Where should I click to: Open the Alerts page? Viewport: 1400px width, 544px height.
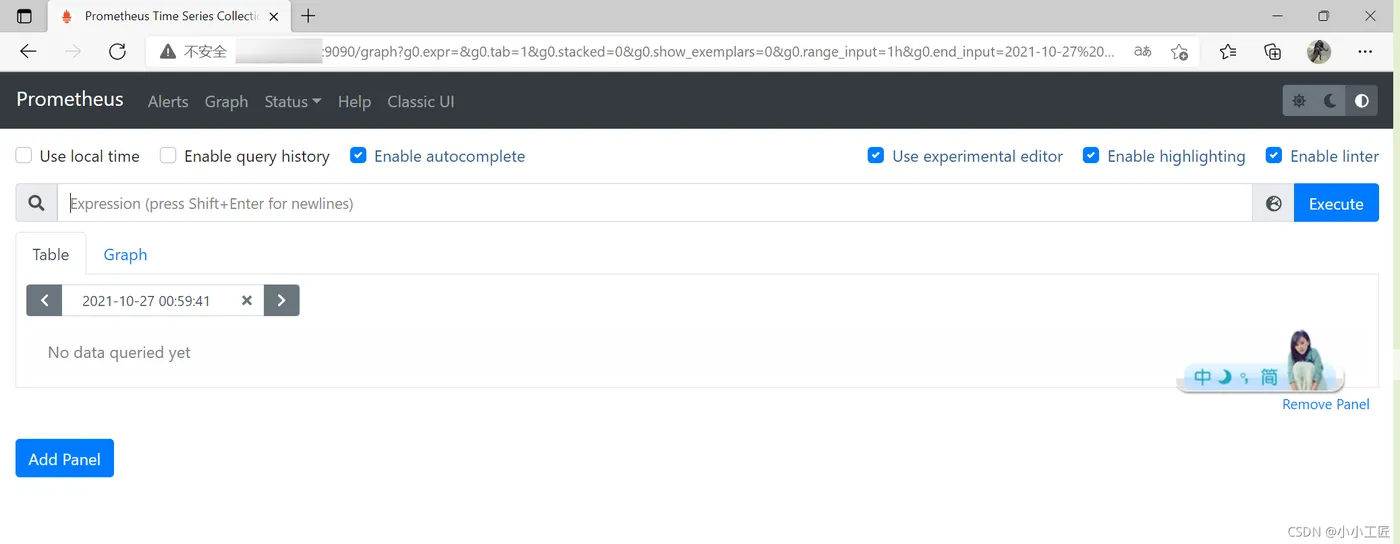click(x=168, y=101)
